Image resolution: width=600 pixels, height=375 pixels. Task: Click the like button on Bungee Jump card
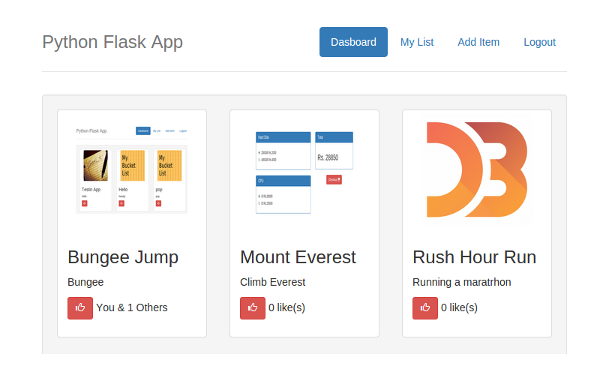(x=80, y=308)
